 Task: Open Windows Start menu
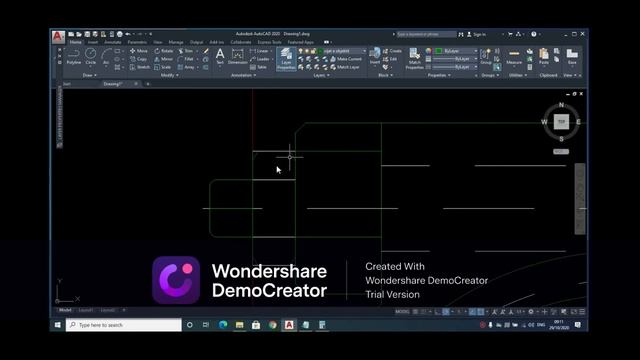pos(58,325)
